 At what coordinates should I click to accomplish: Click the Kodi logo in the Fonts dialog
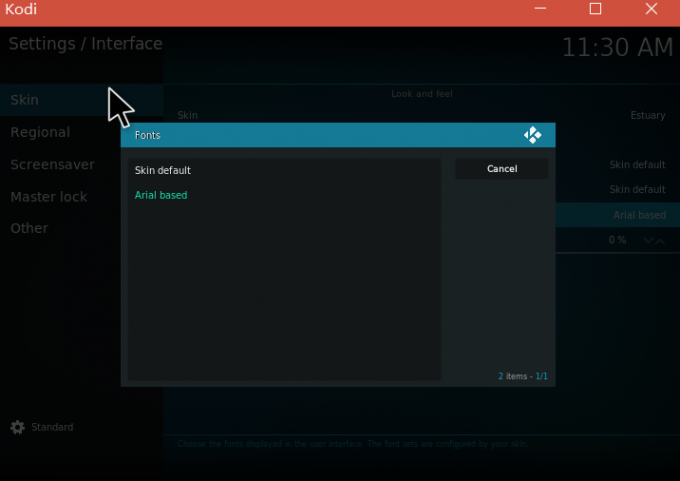coord(533,135)
